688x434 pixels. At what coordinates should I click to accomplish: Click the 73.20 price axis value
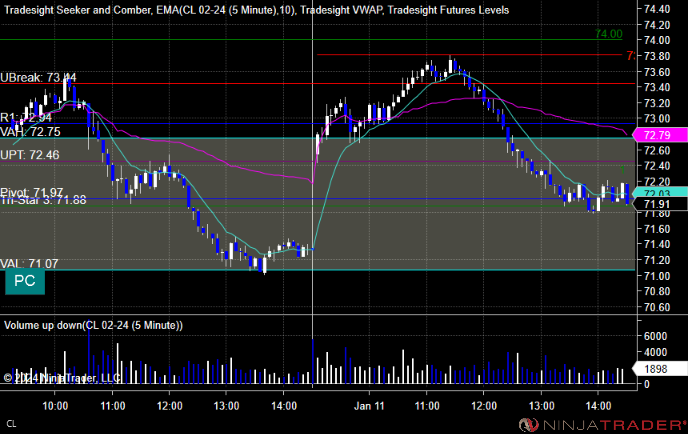657,103
